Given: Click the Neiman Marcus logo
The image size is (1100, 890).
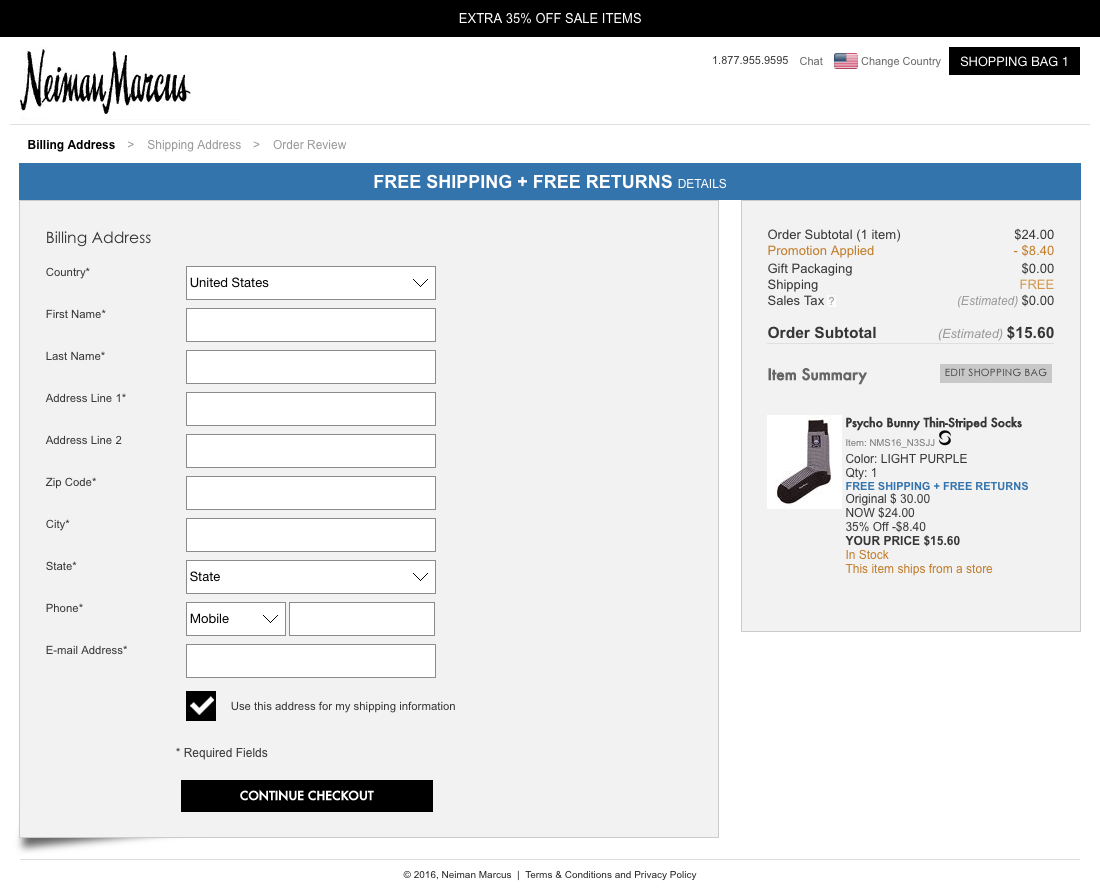Looking at the screenshot, I should coord(105,81).
